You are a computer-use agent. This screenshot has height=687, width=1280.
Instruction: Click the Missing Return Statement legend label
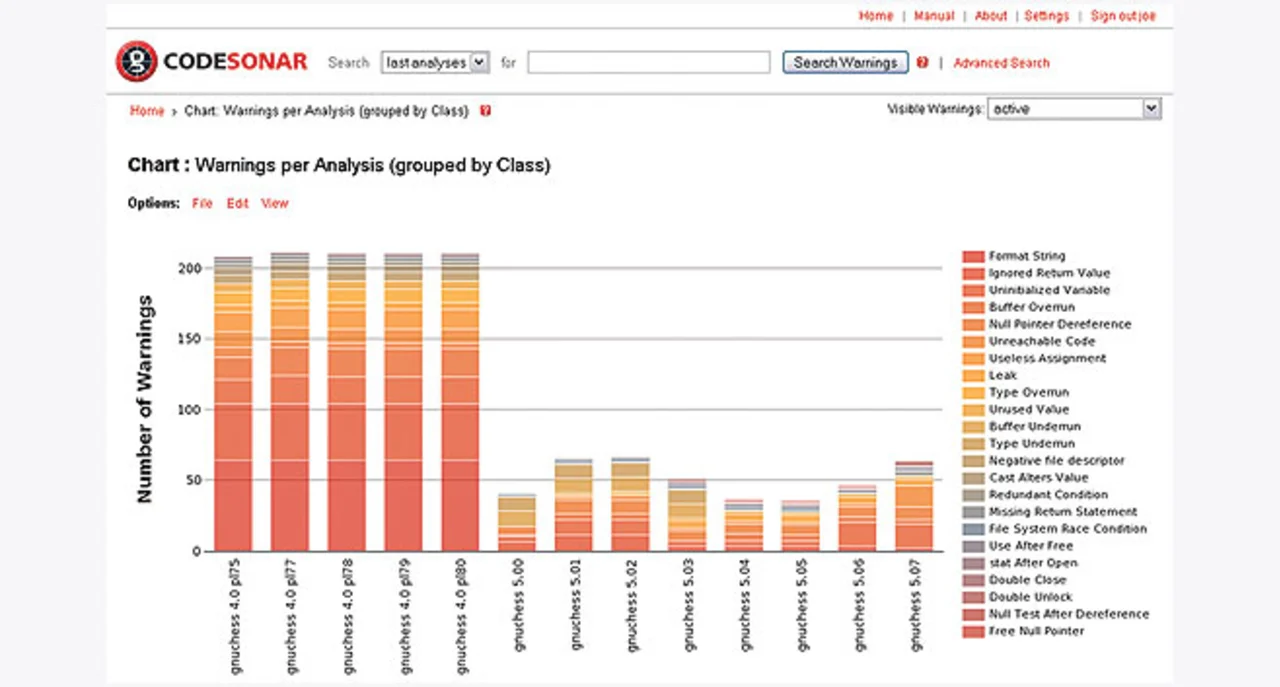(x=1063, y=512)
